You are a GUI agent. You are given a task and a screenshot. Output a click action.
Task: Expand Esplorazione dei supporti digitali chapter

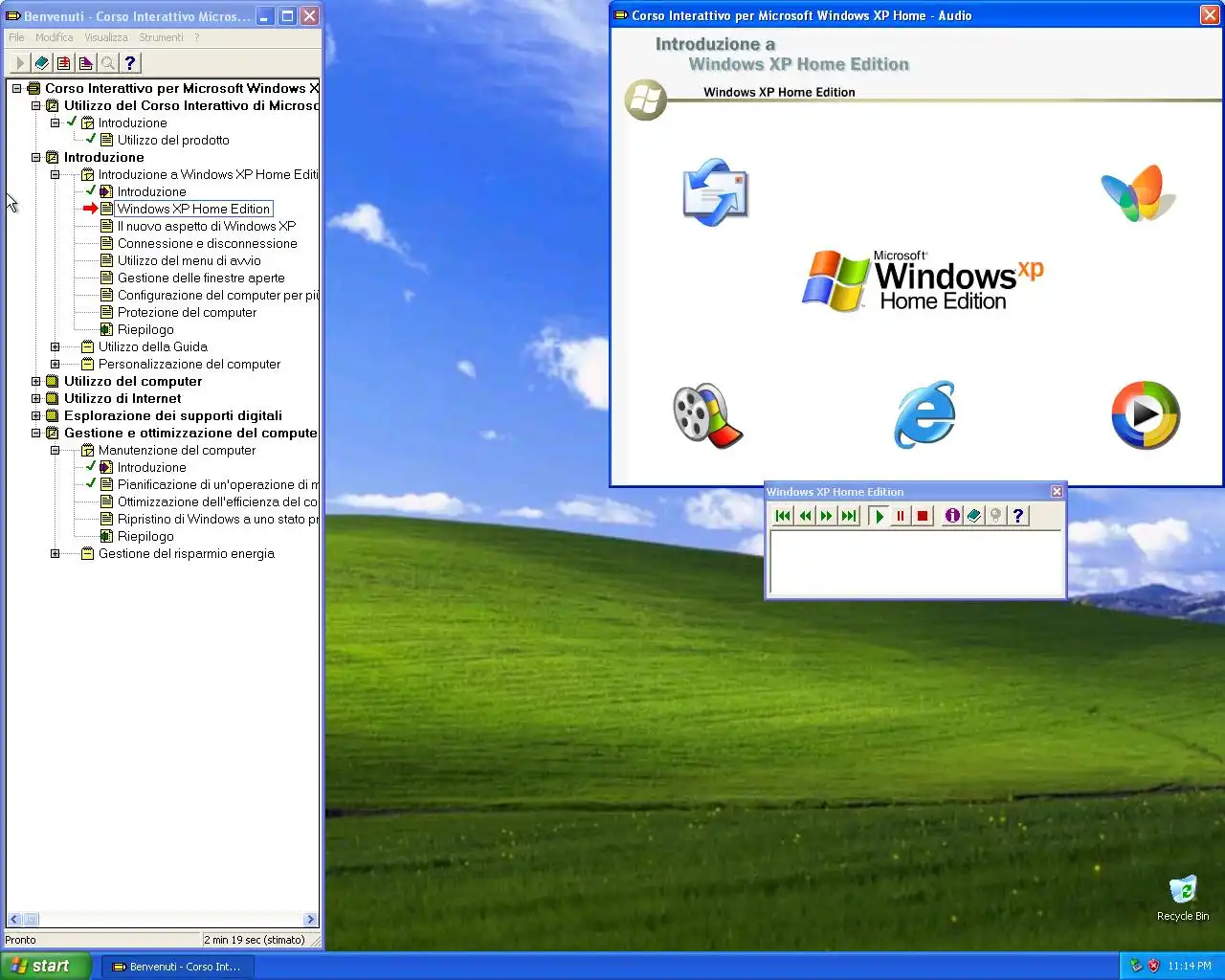(x=35, y=415)
